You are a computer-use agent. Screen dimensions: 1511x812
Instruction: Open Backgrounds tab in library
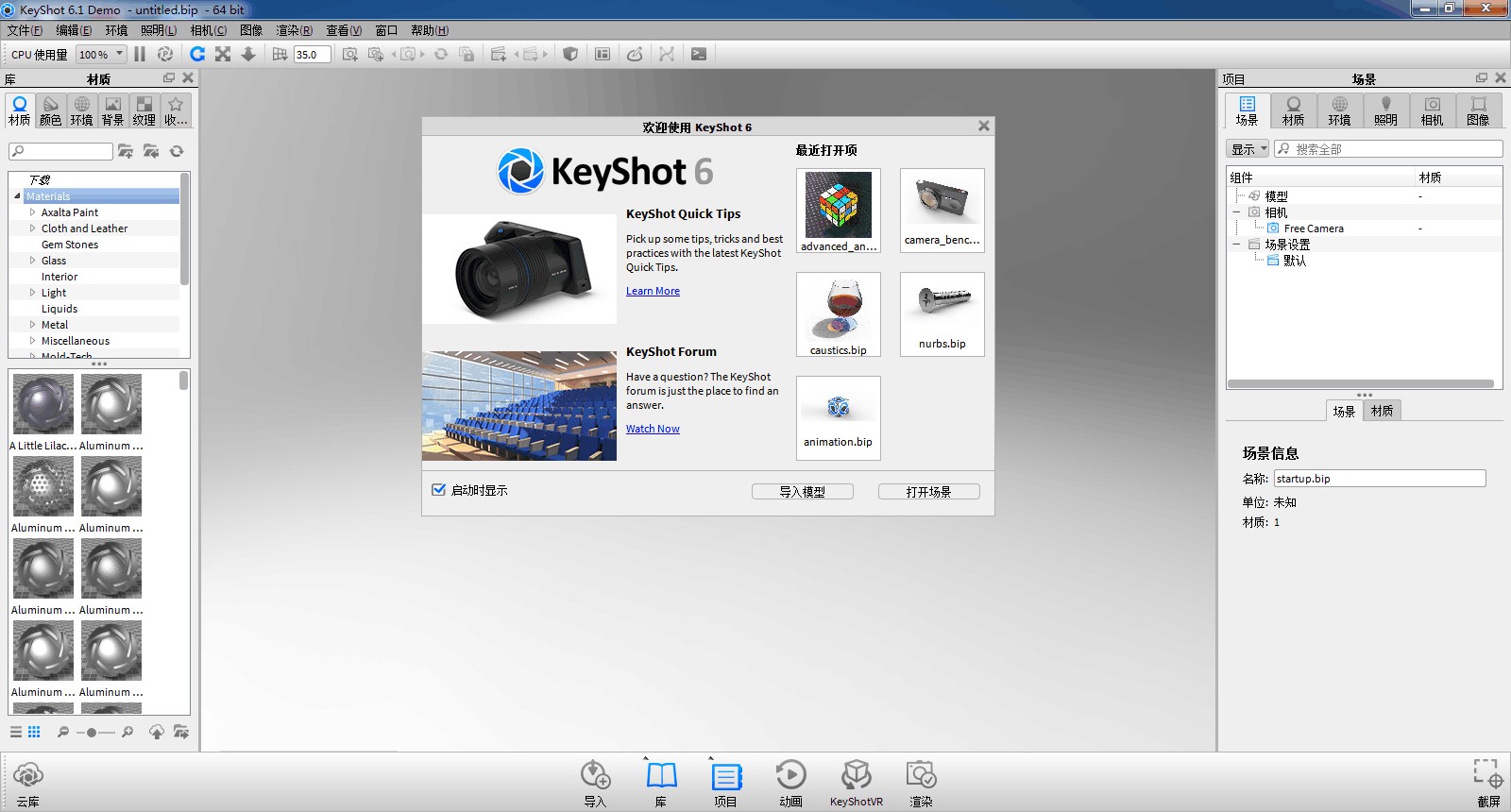point(112,110)
